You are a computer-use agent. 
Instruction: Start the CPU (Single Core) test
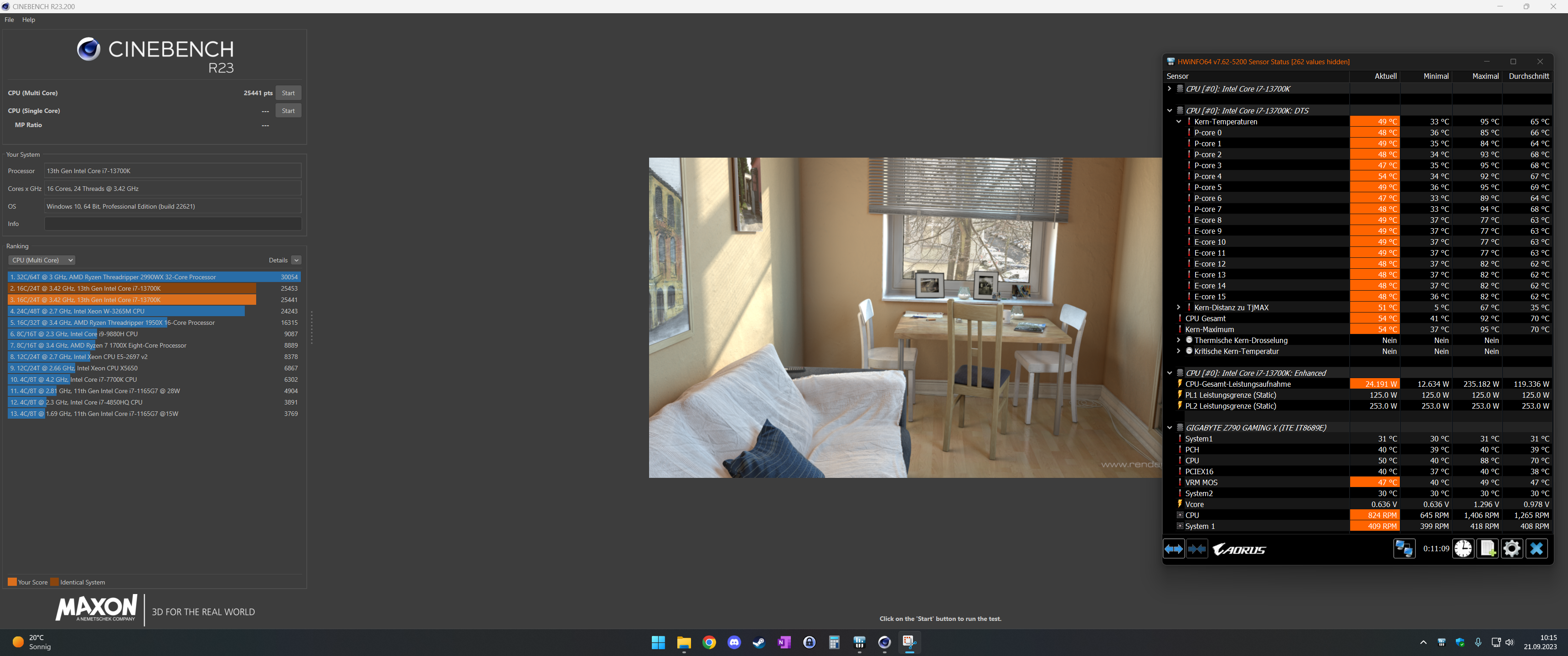tap(288, 111)
